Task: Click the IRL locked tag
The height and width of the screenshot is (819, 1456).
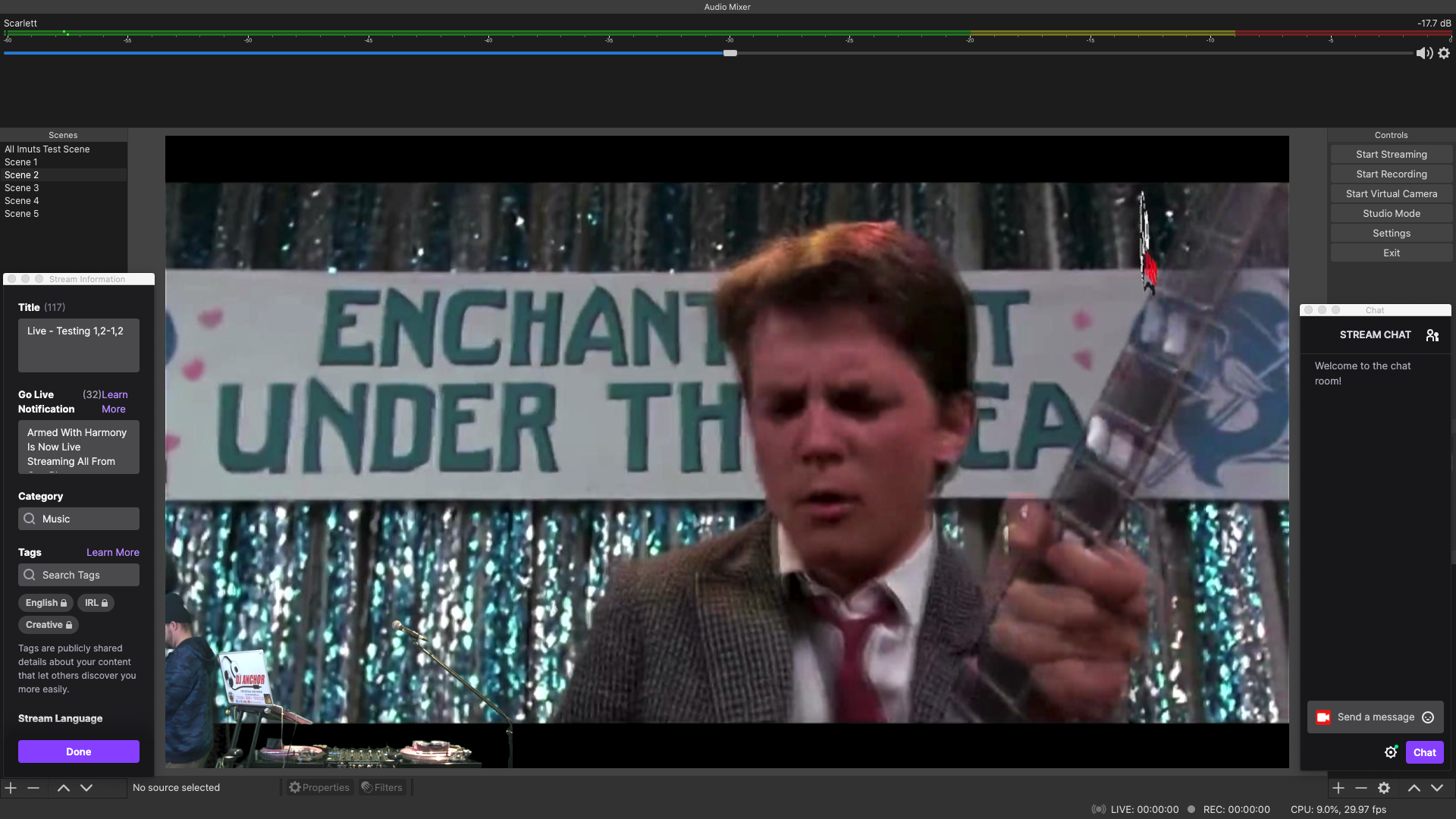Action: (96, 603)
